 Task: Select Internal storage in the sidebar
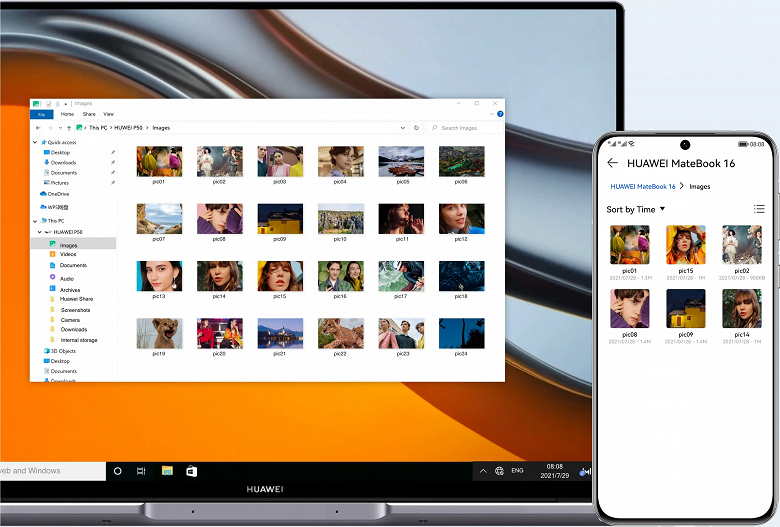point(79,340)
